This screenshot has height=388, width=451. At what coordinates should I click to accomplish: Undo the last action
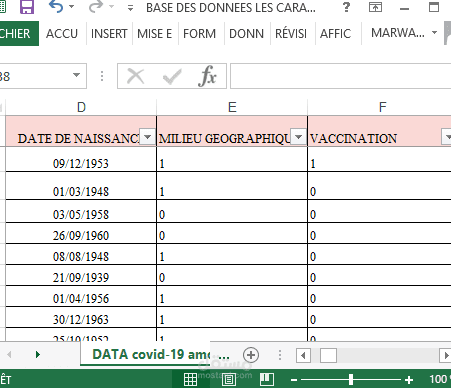(x=55, y=7)
